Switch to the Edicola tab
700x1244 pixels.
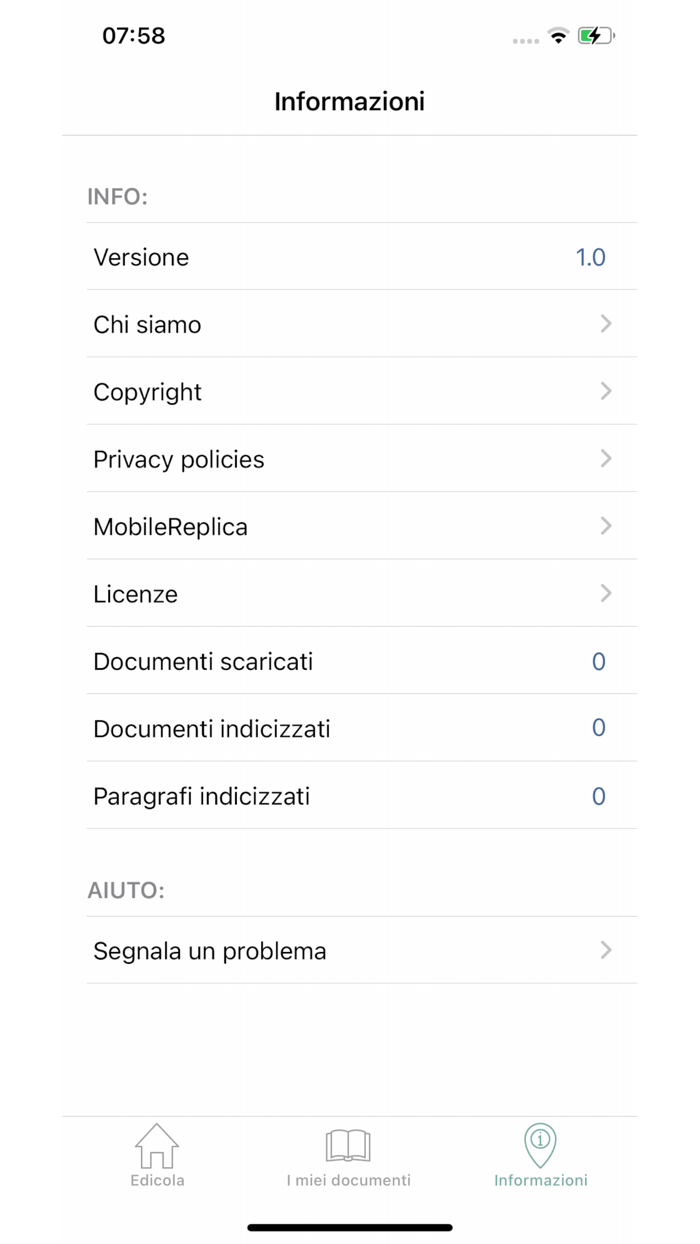point(157,1157)
